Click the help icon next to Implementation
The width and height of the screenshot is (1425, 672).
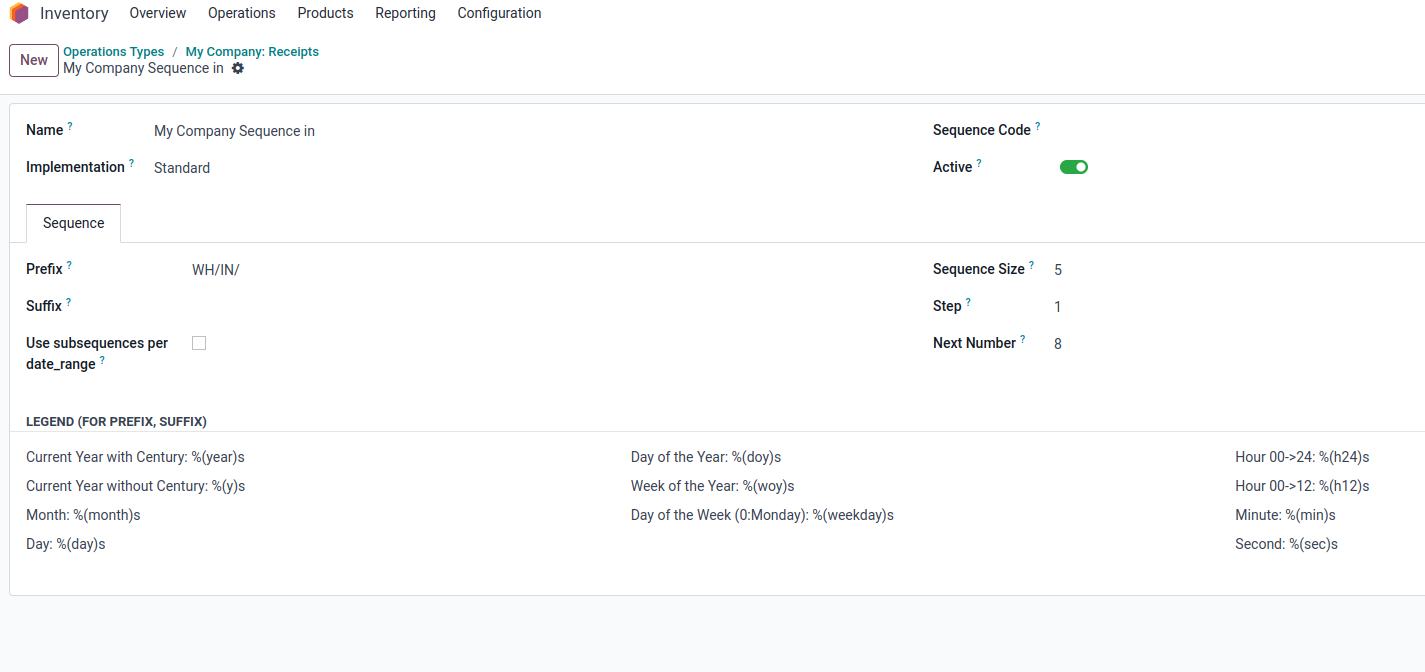click(131, 164)
